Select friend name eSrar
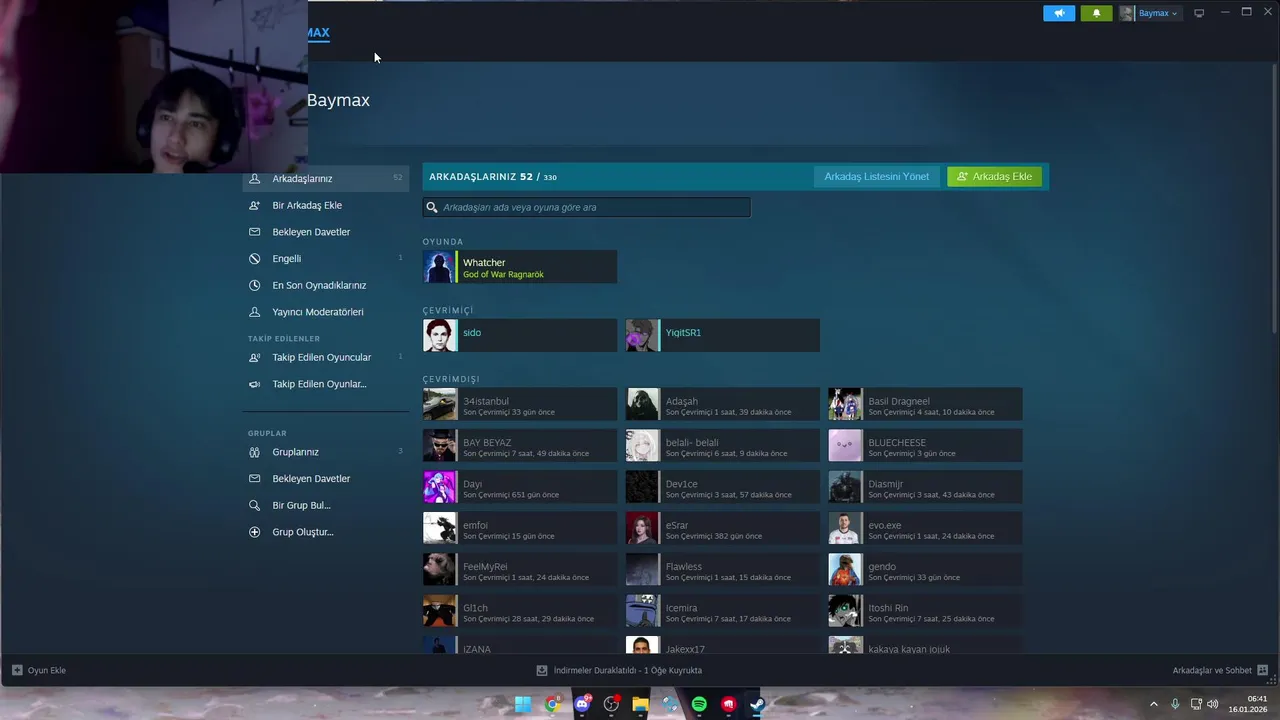Viewport: 1280px width, 720px height. (677, 525)
